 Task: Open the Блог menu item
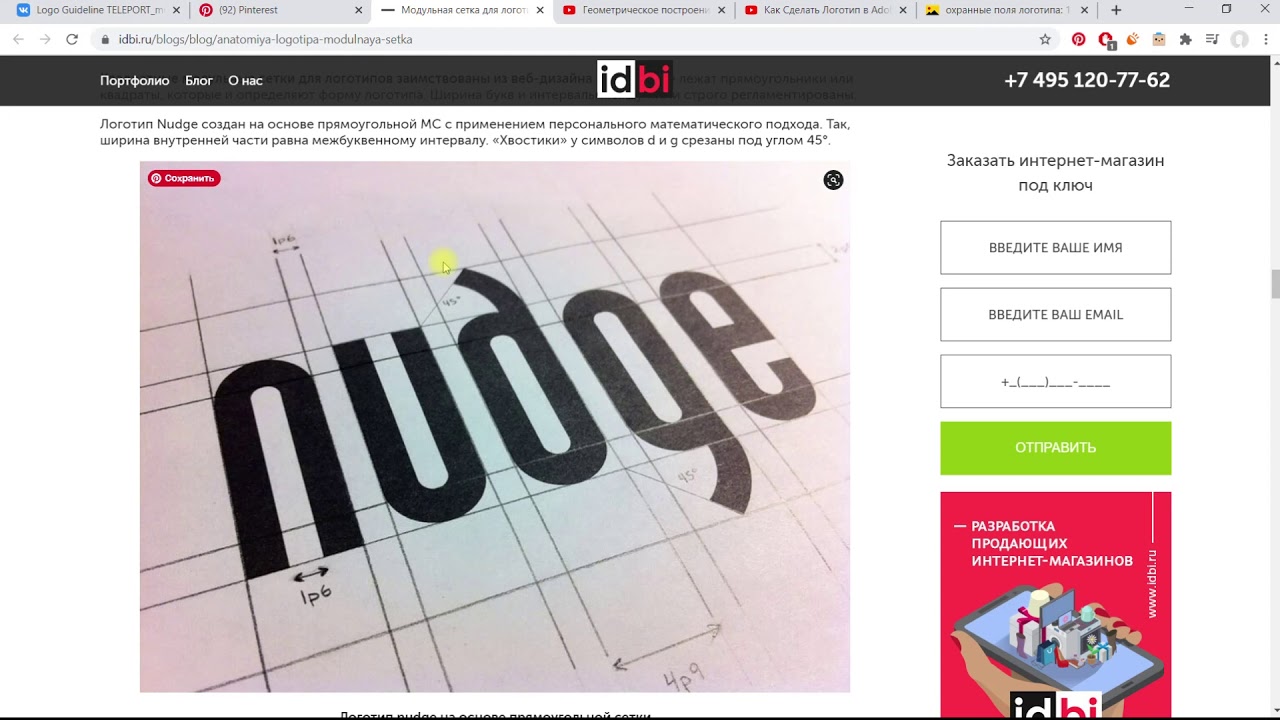pos(199,80)
